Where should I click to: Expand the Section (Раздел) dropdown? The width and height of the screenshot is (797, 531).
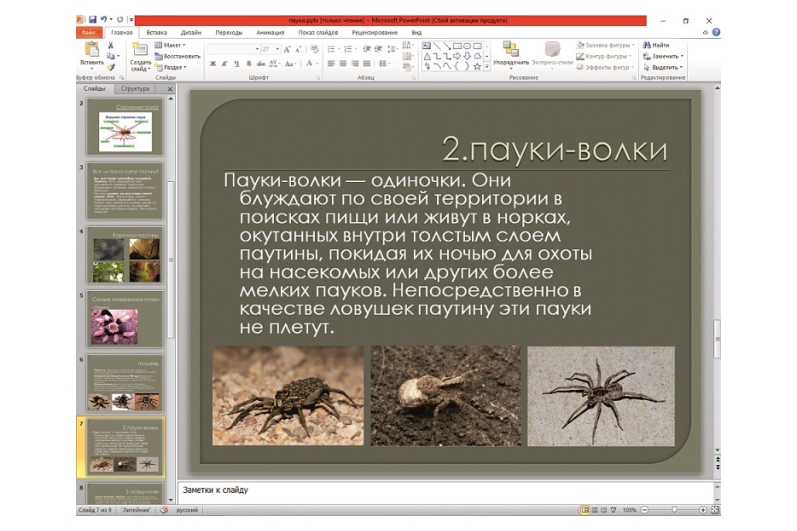pyautogui.click(x=171, y=67)
